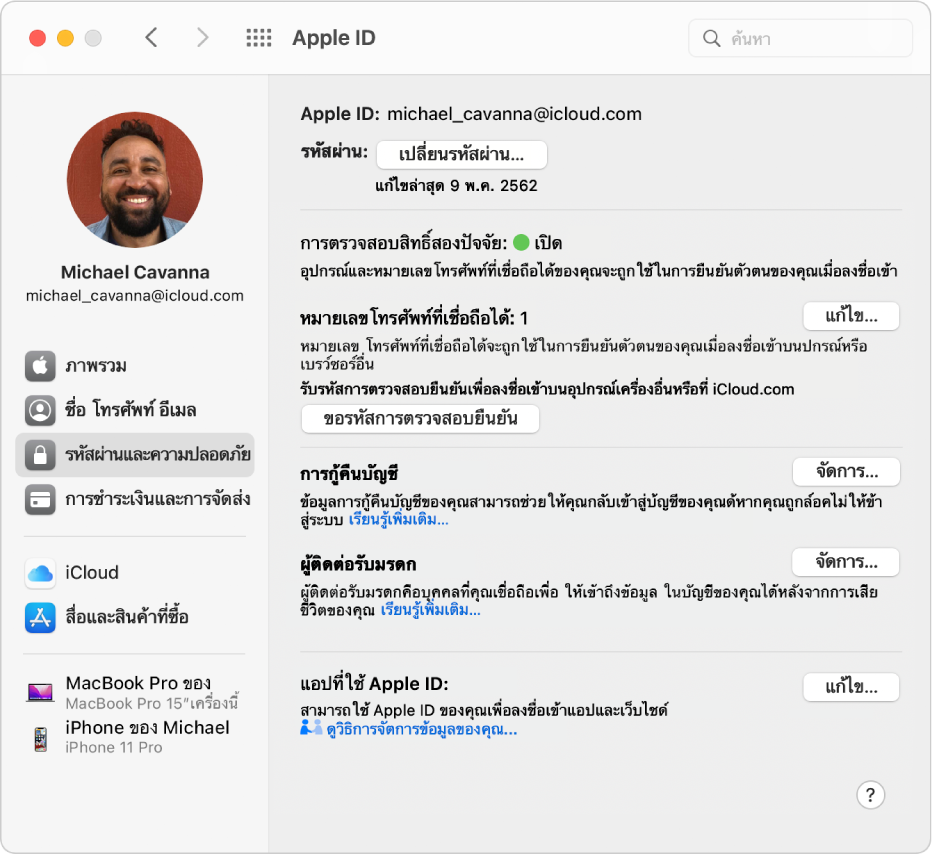Click the Michael Cavanna name label
934x854 pixels.
[135, 272]
